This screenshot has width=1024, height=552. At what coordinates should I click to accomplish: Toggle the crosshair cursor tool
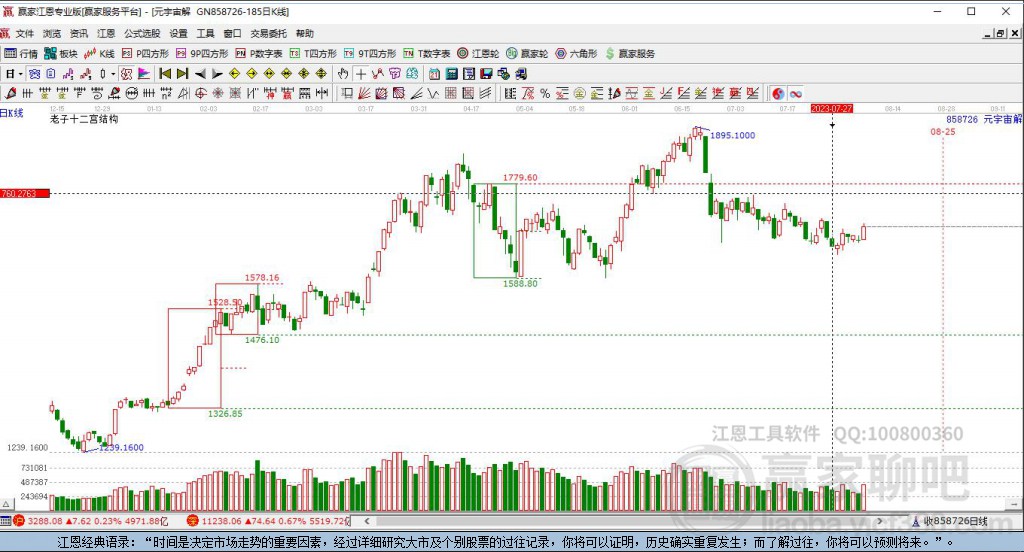click(360, 74)
